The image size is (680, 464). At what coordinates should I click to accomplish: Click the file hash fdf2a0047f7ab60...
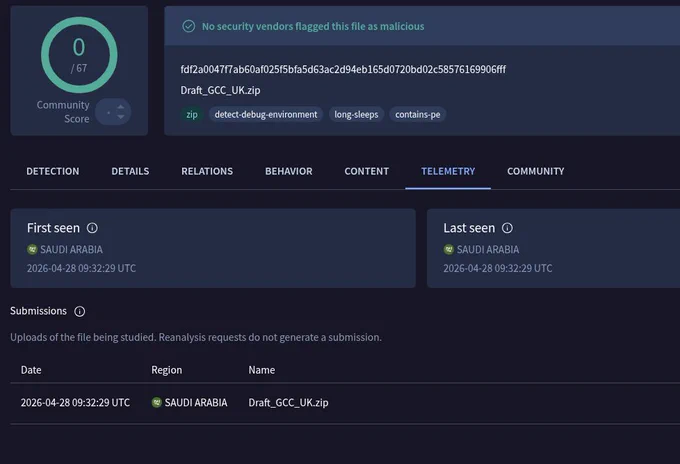point(343,69)
